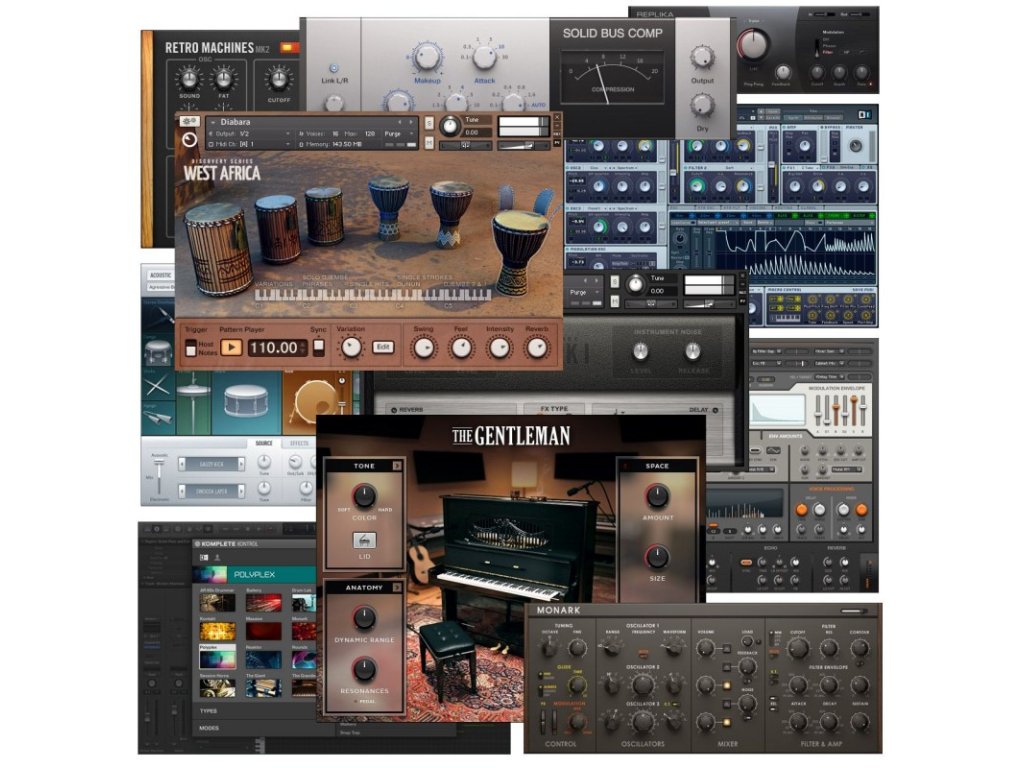
Task: Expand the Anatomy panel arrow
Action: tap(396, 588)
